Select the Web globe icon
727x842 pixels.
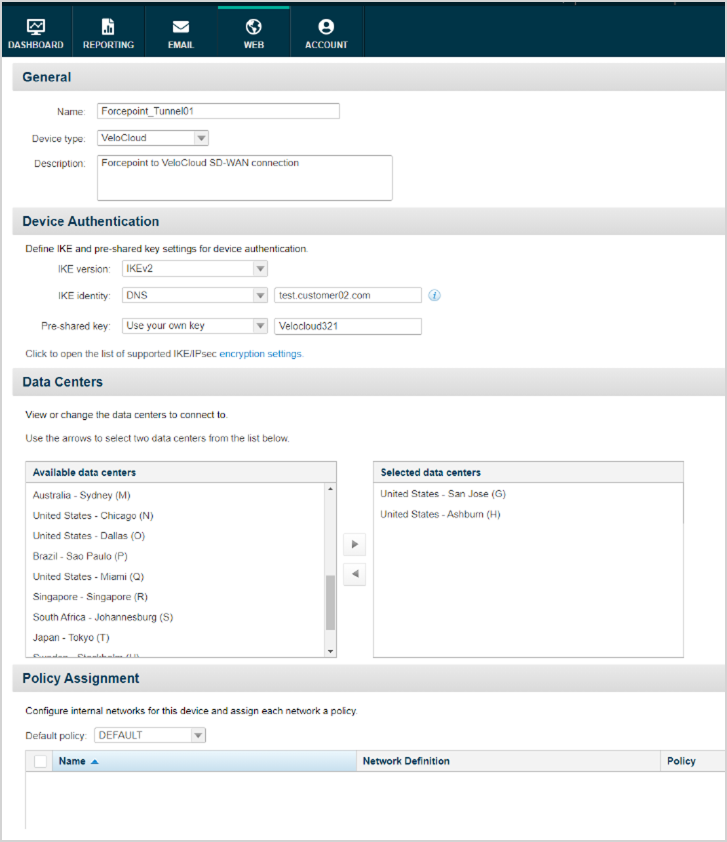point(254,27)
